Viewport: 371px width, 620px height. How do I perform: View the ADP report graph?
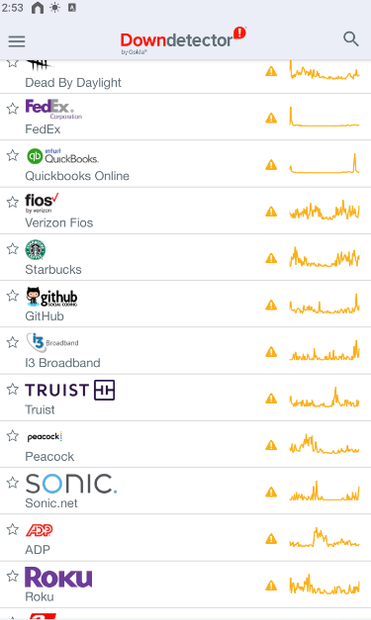(x=324, y=538)
